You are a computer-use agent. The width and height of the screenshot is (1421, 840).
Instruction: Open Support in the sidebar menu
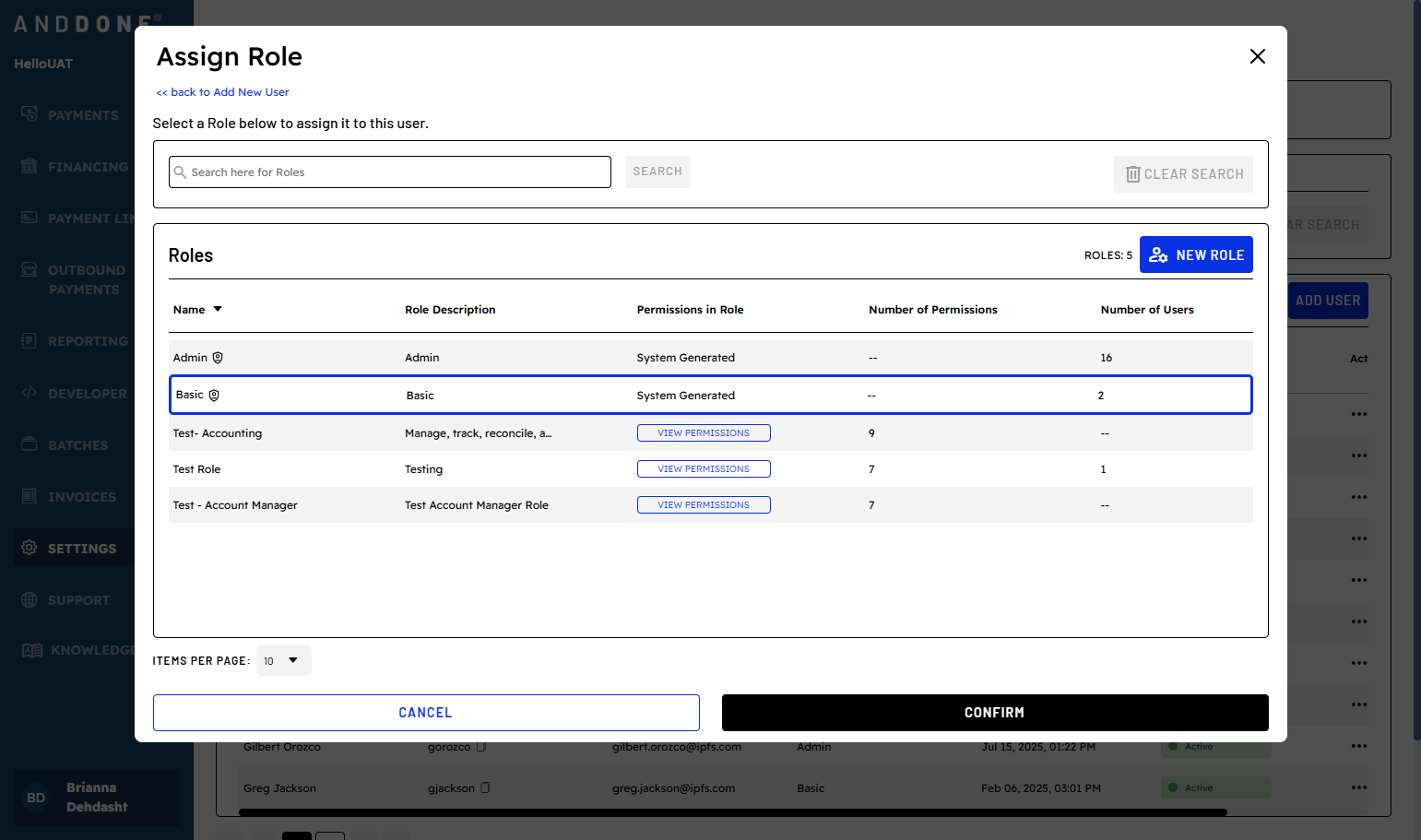pyautogui.click(x=78, y=600)
